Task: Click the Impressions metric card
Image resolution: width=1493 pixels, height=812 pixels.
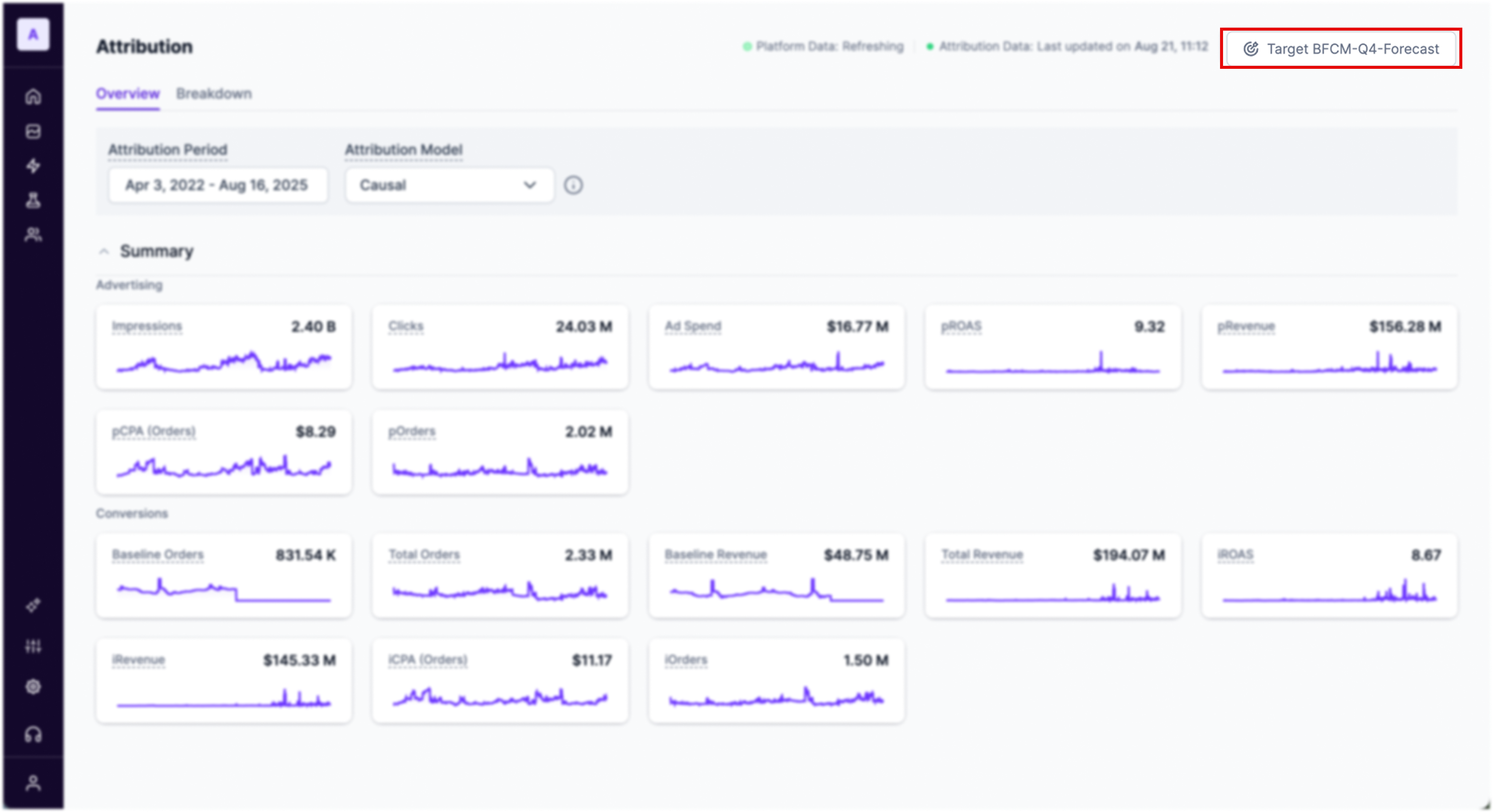Action: point(224,347)
